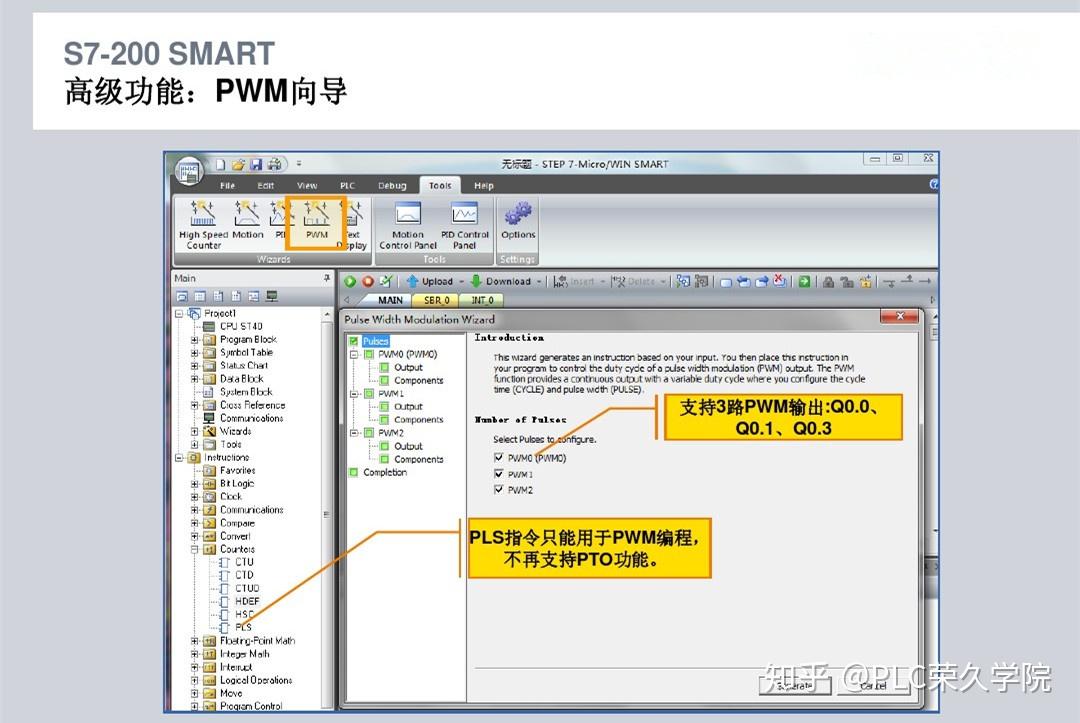This screenshot has height=723, width=1080.
Task: Launch the Motion wizard
Action: 247,220
